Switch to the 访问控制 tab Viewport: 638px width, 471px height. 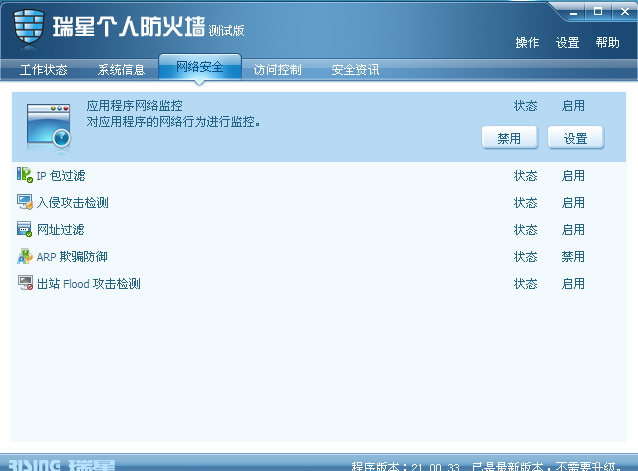[277, 70]
